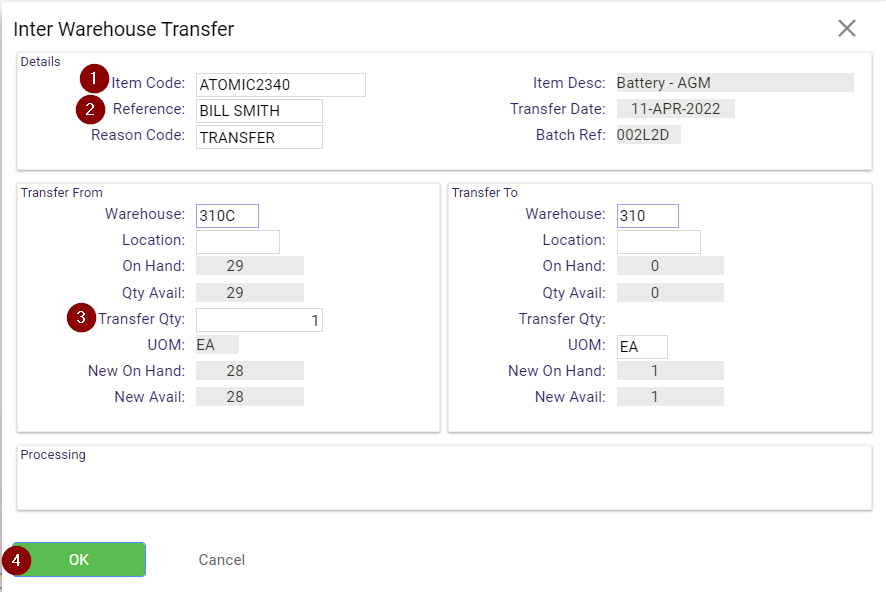Click the red step 1 marker
This screenshot has height=592, width=886.
[x=94, y=79]
